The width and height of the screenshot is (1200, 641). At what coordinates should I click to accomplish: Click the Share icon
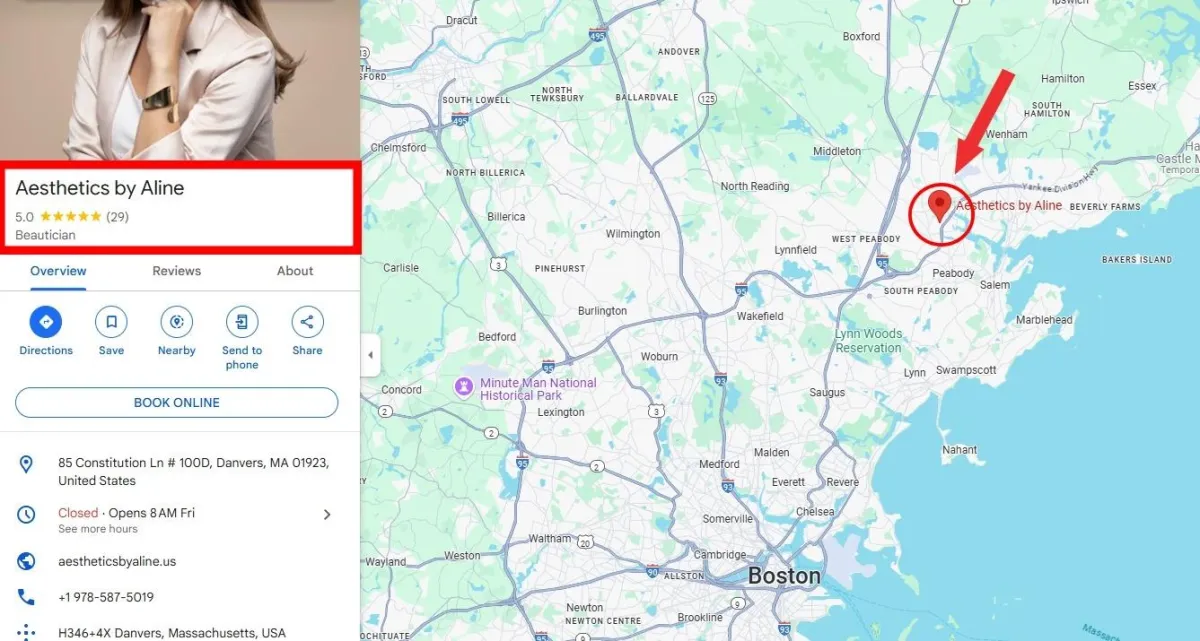(307, 322)
